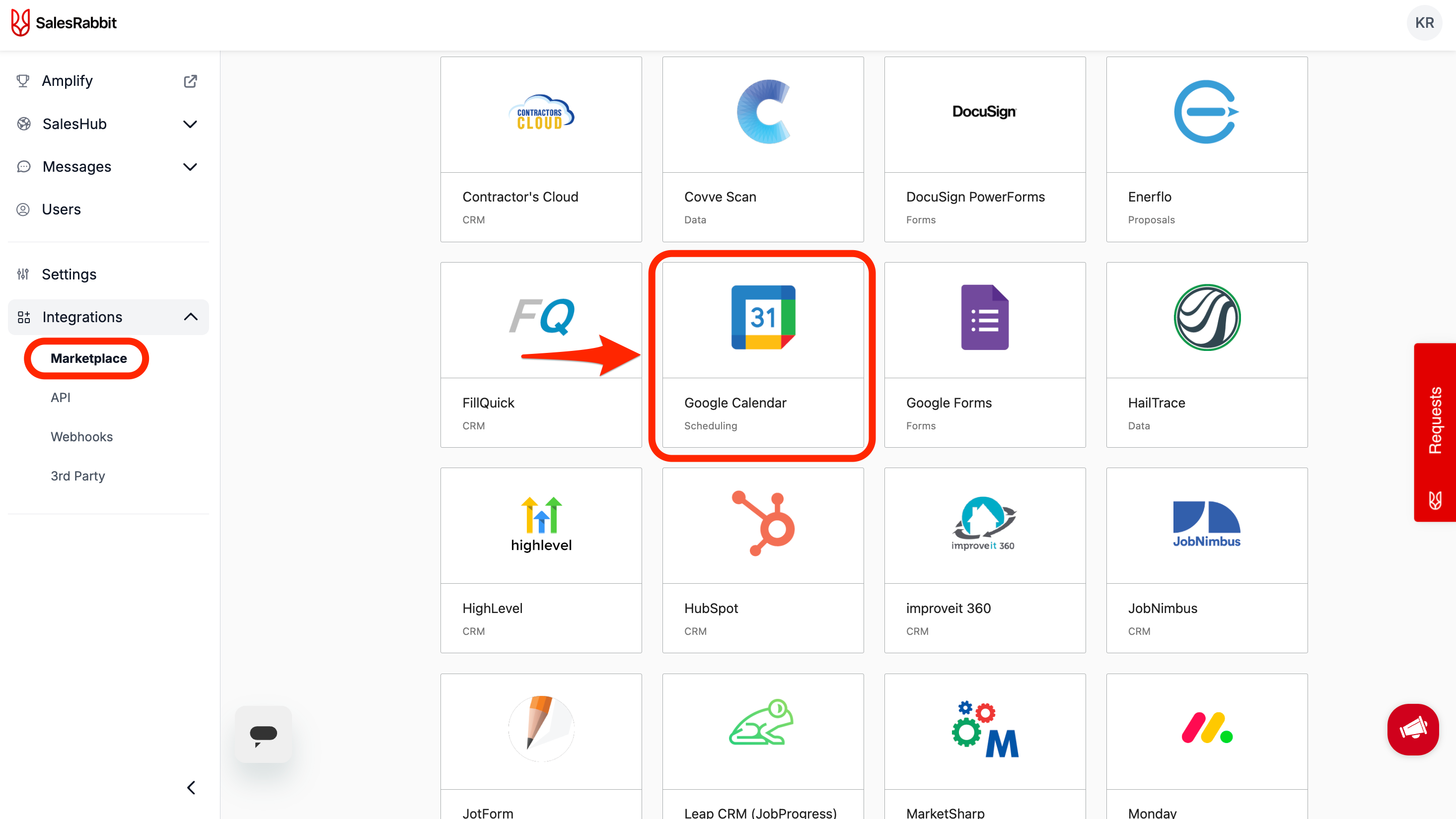Viewport: 1456px width, 819px height.
Task: Open Settings from the sidebar
Action: pos(69,274)
